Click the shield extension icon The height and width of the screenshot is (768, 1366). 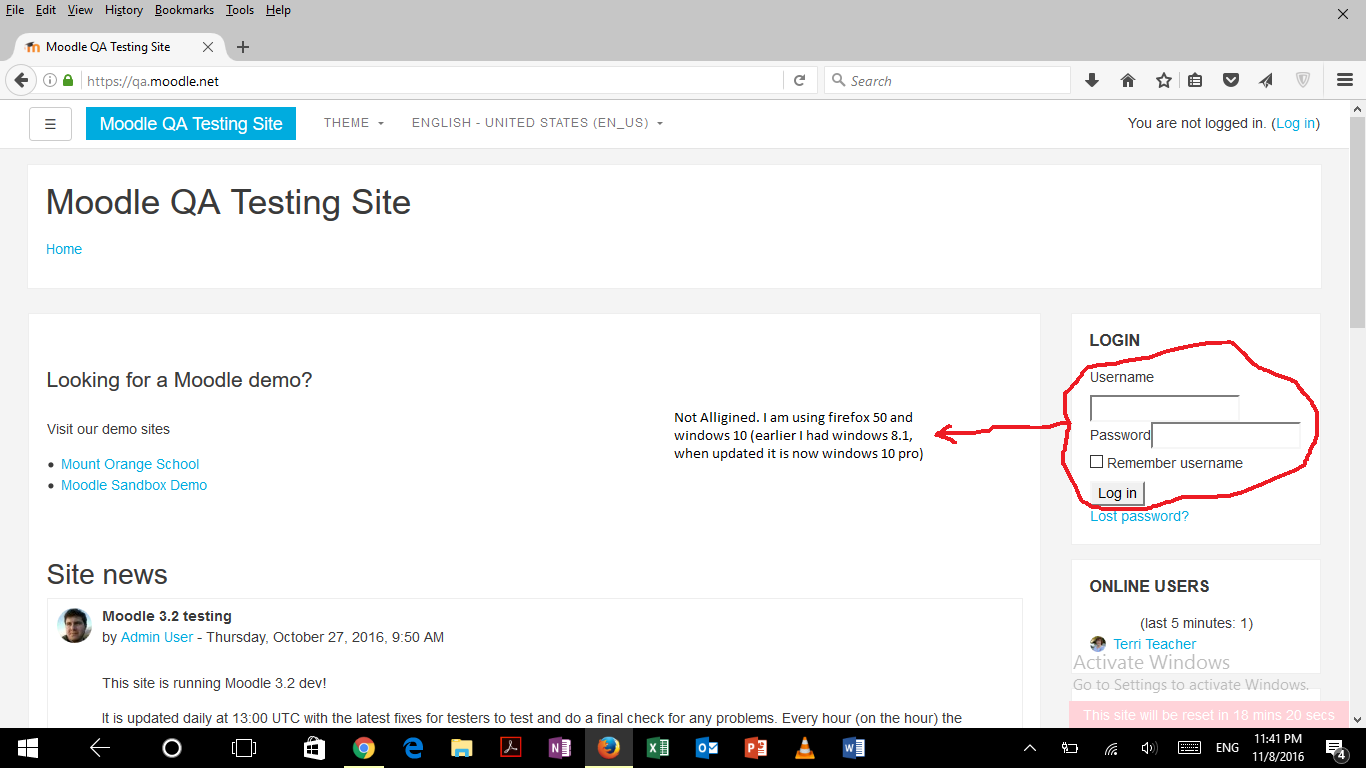click(1303, 81)
